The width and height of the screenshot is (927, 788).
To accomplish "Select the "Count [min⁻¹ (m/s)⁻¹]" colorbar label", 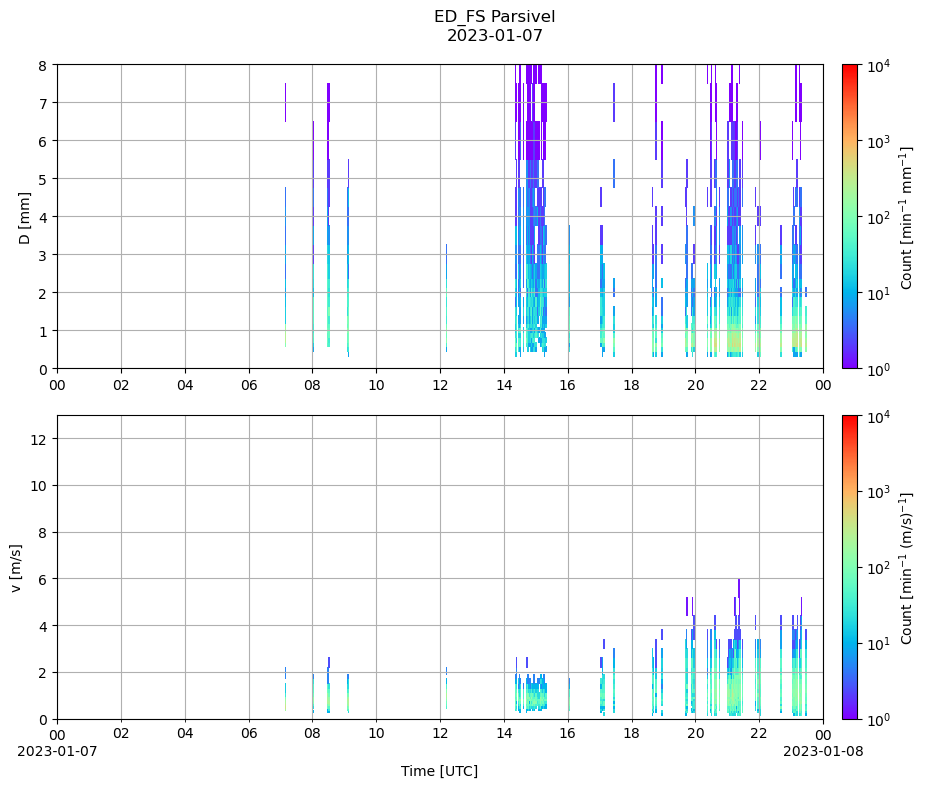I will click(x=906, y=568).
